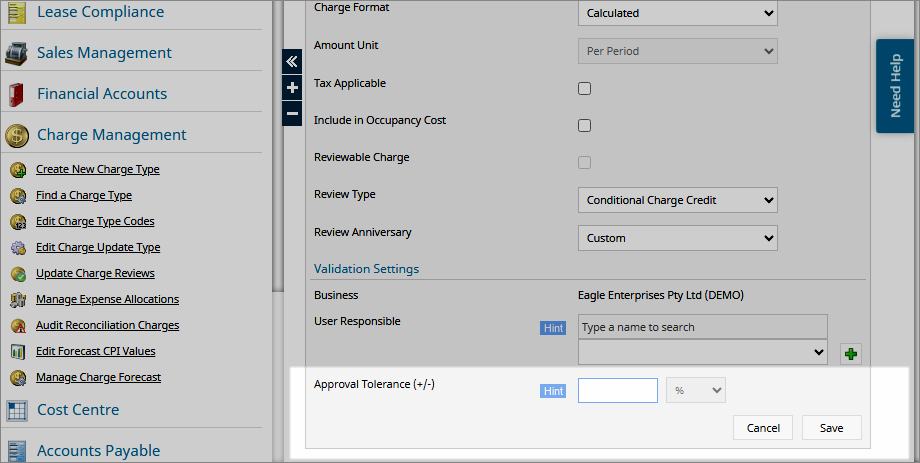This screenshot has width=920, height=463.
Task: Open the Review Anniversary dropdown
Action: (x=678, y=238)
